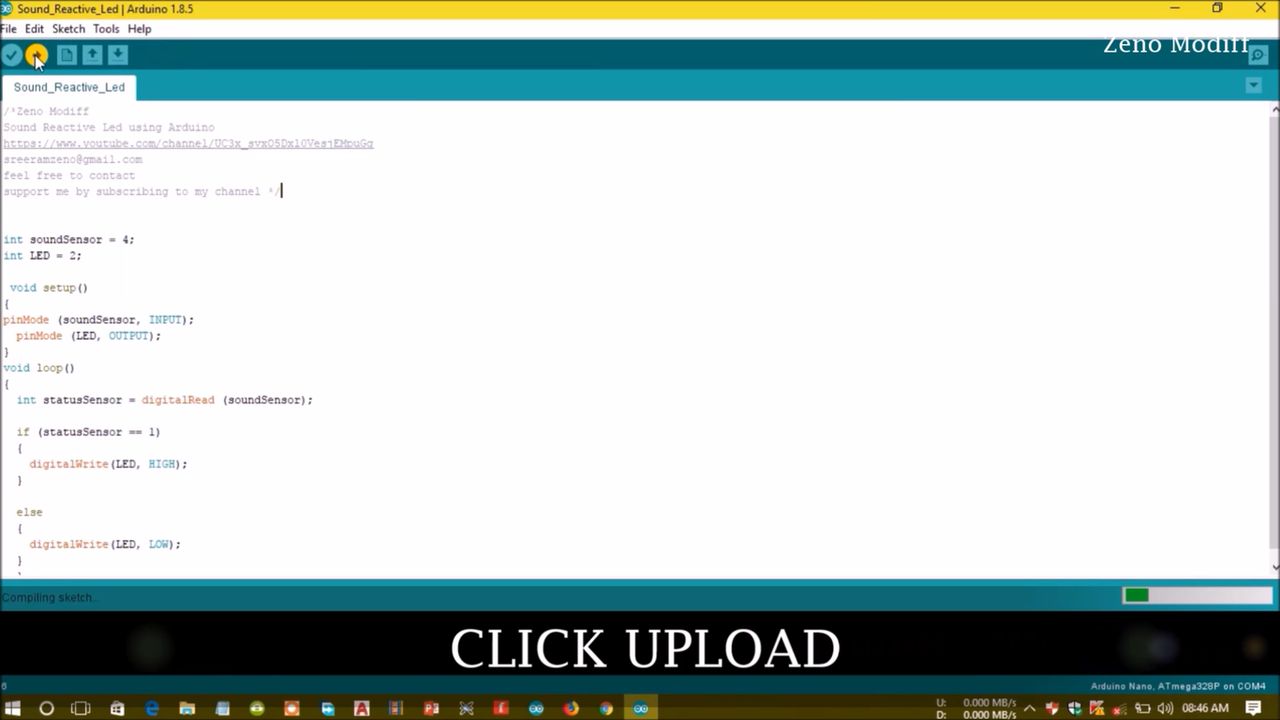Click the active Arduino IDE taskbar icon
1280x720 pixels.
pyautogui.click(x=641, y=708)
